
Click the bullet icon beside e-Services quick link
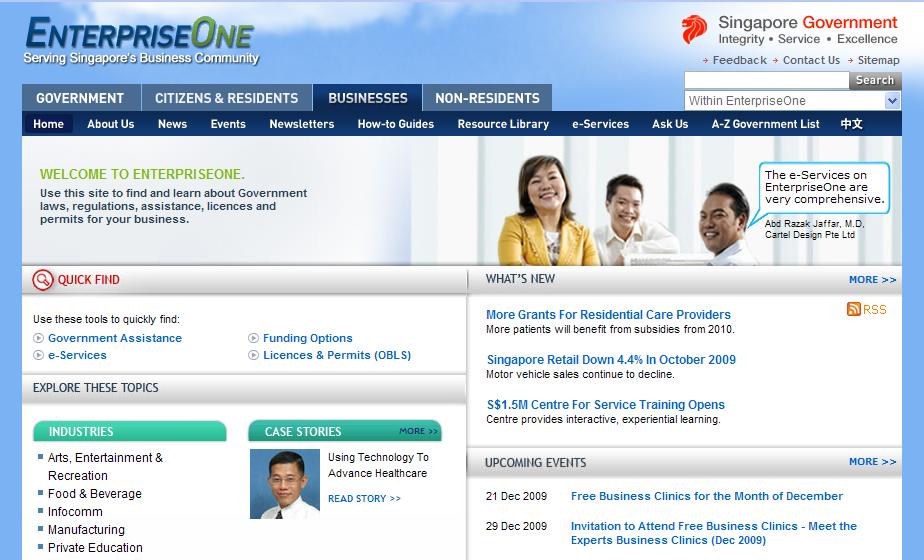point(39,355)
